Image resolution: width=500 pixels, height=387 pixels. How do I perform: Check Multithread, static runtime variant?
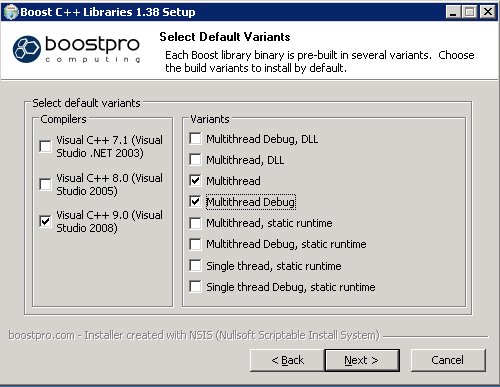pos(195,223)
